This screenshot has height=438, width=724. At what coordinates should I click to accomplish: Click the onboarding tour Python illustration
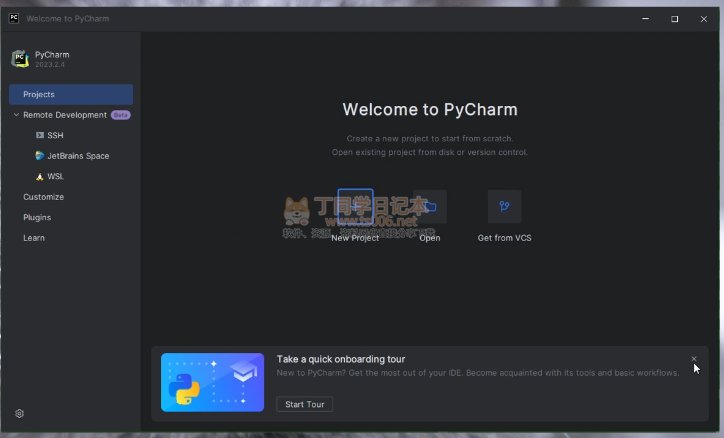(x=212, y=382)
